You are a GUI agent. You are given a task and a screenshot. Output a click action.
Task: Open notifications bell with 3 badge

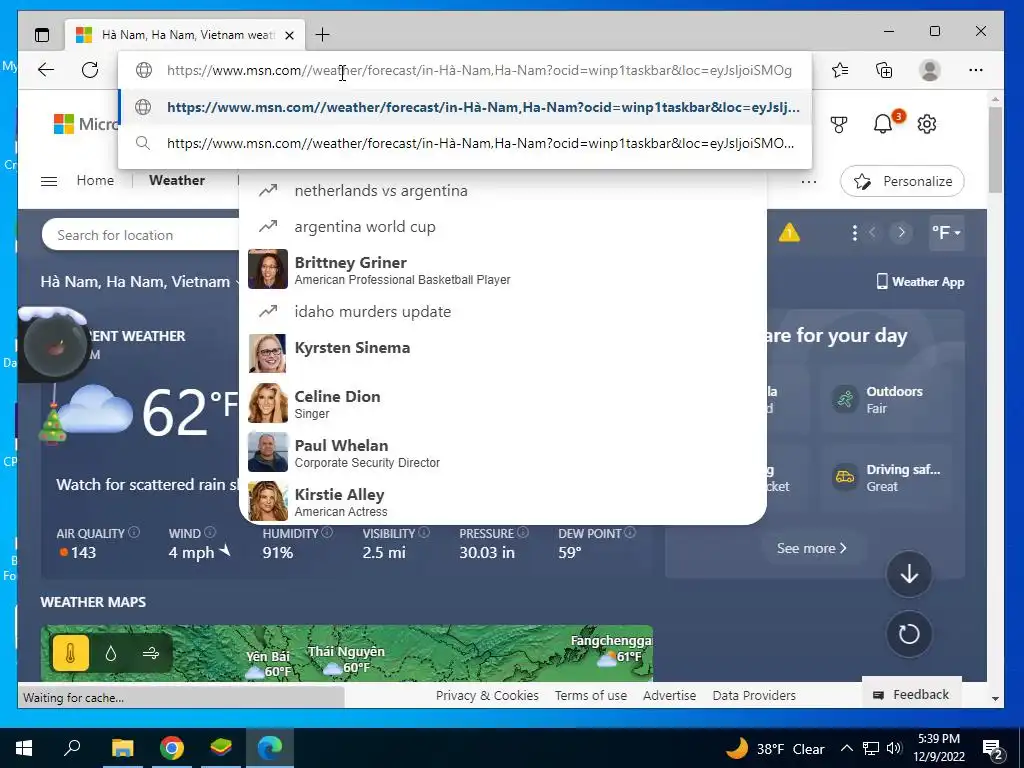[884, 123]
